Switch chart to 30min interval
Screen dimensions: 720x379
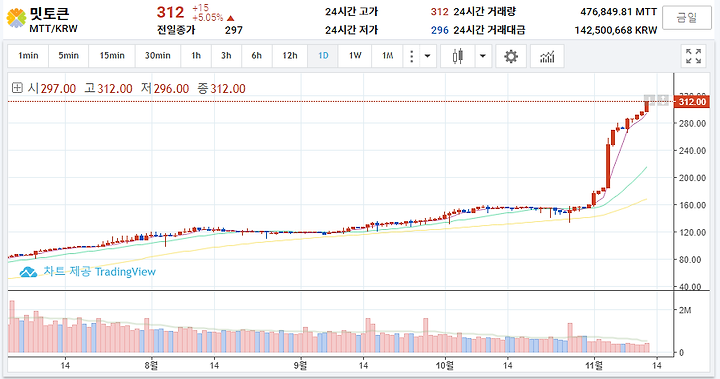click(158, 56)
